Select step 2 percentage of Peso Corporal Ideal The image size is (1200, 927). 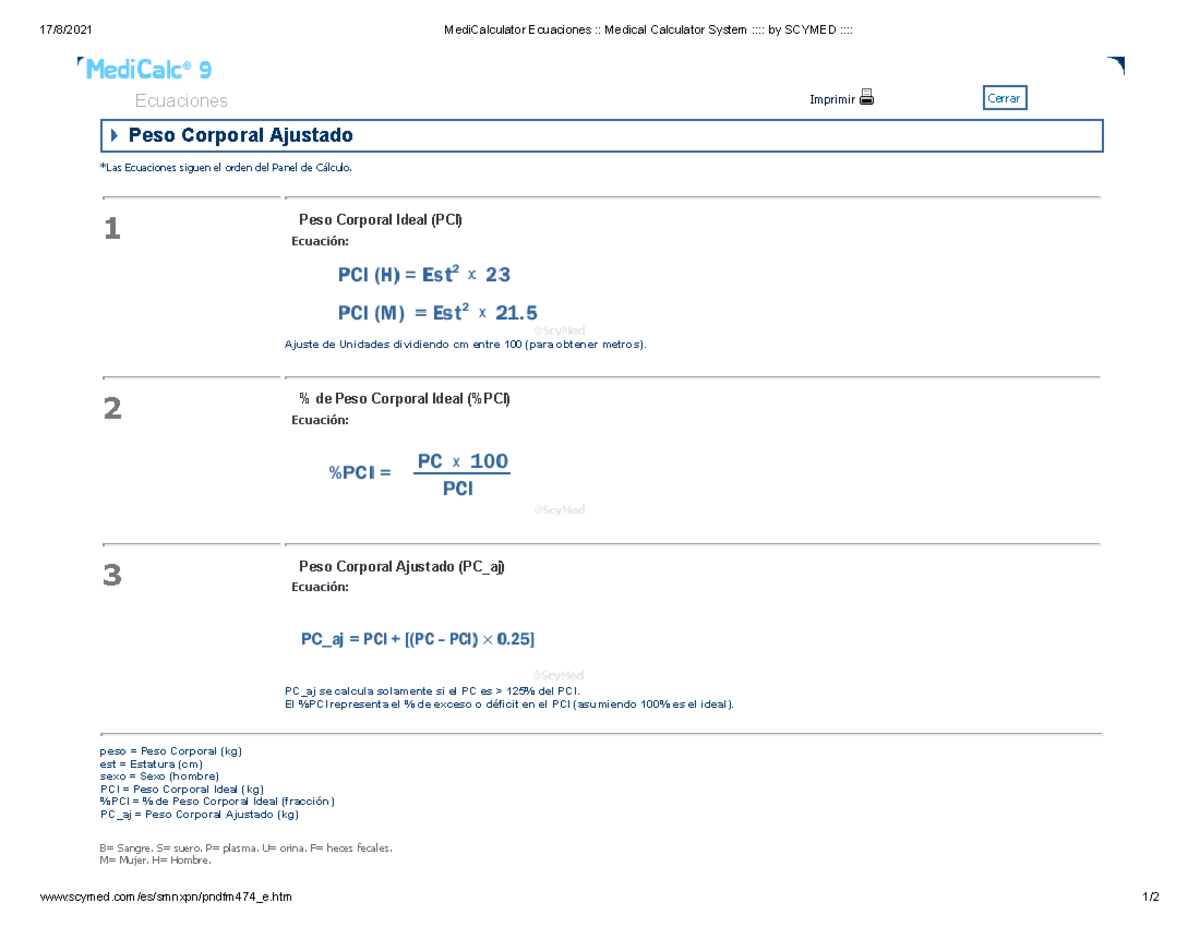(x=404, y=398)
